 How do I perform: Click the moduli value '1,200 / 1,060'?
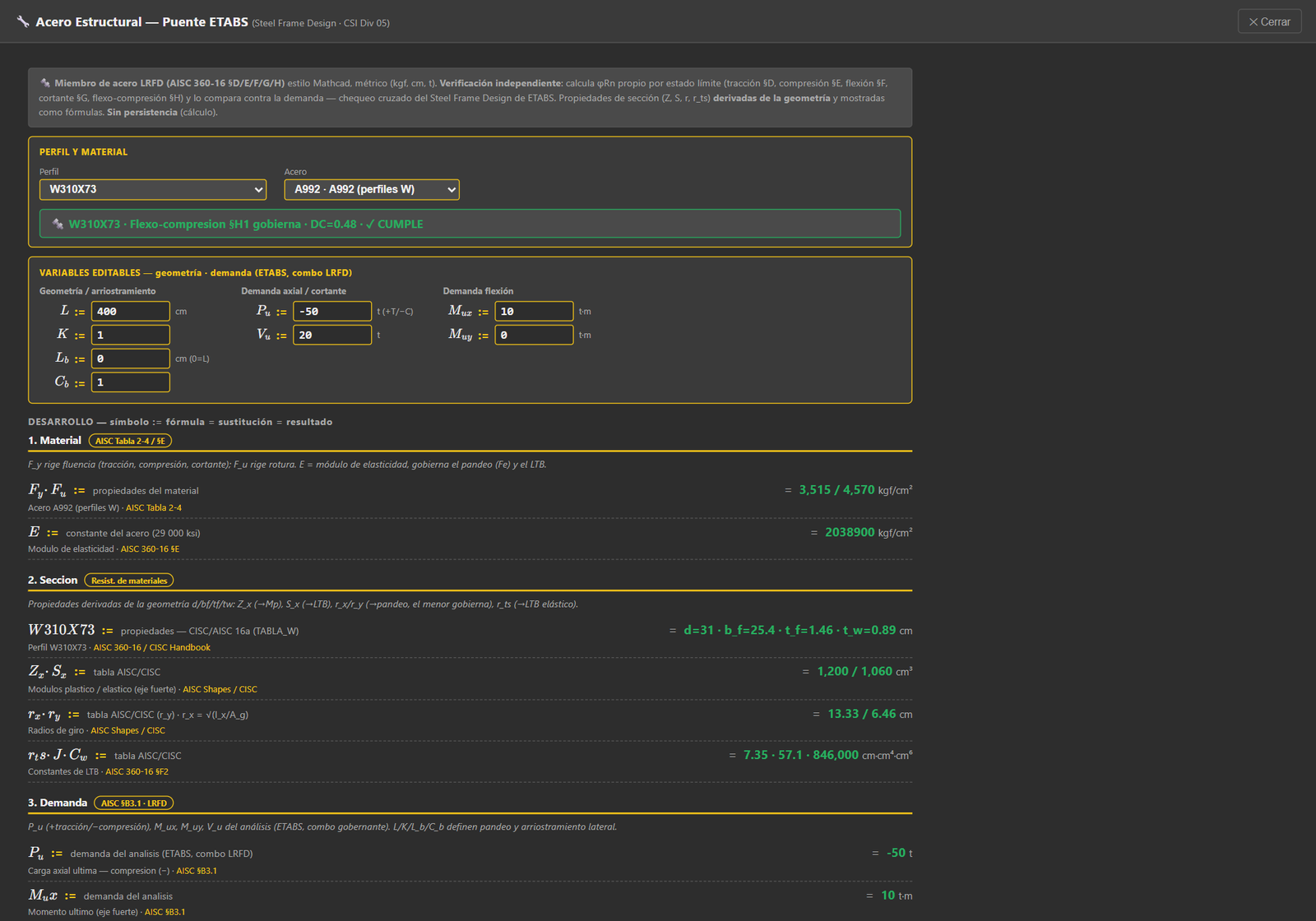coord(855,672)
